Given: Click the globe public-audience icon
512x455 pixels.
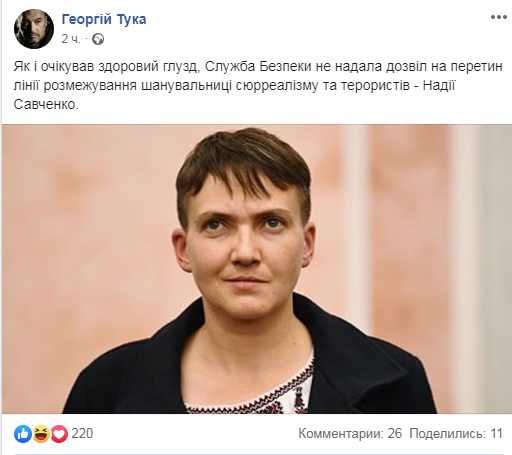Looking at the screenshot, I should [x=98, y=39].
